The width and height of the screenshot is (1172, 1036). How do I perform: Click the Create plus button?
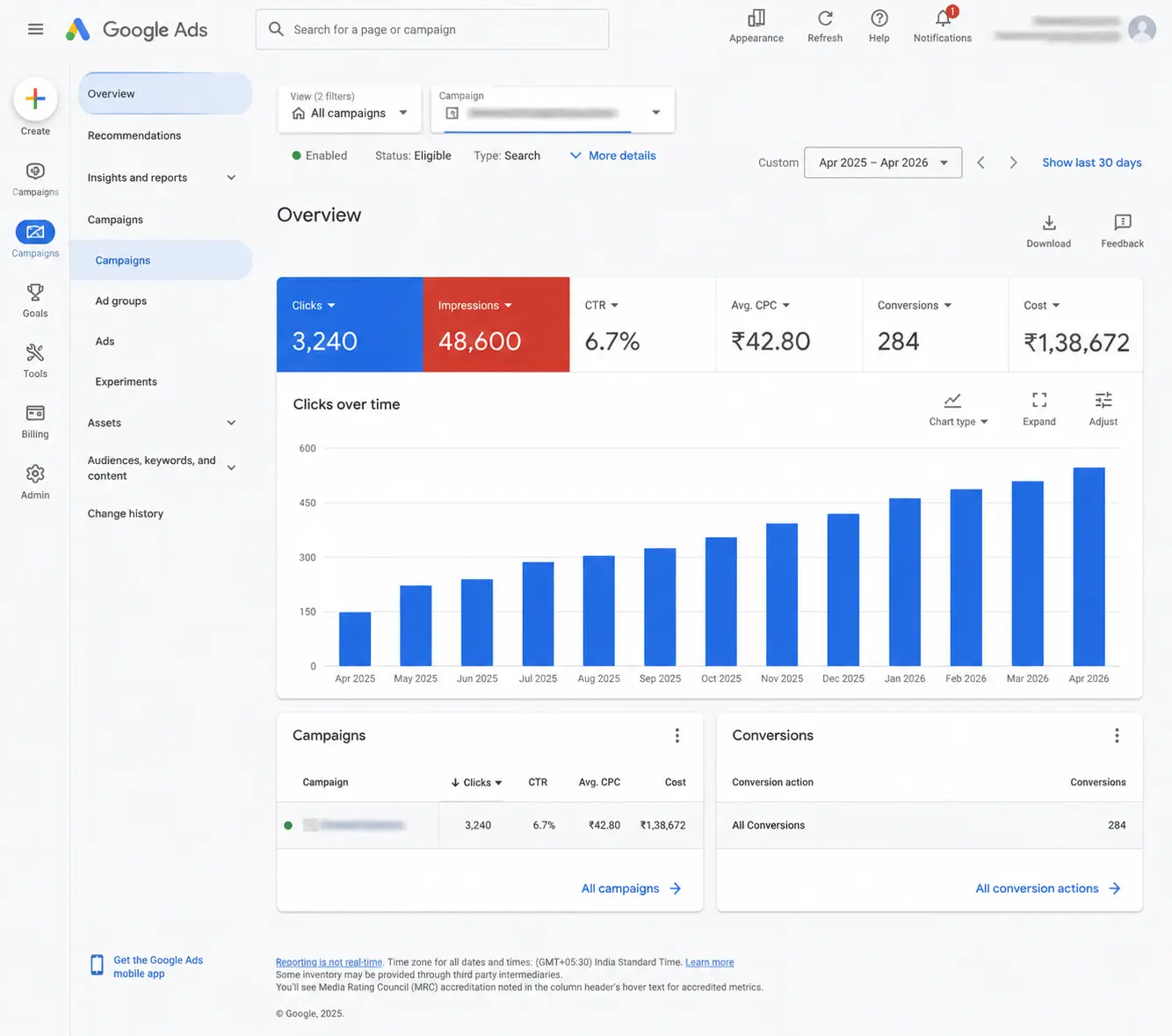tap(35, 98)
